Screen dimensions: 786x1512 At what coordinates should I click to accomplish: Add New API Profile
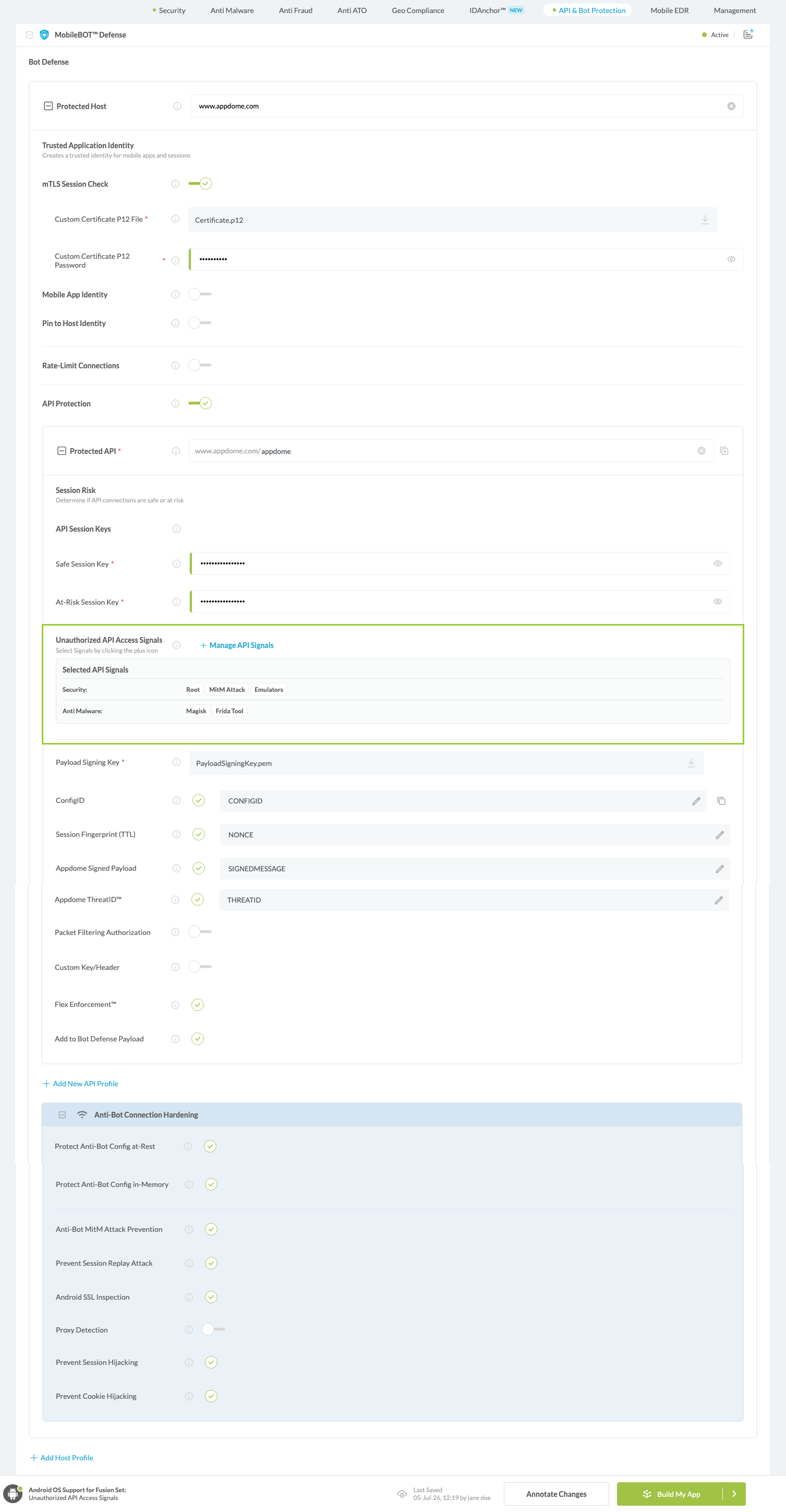coord(80,1084)
